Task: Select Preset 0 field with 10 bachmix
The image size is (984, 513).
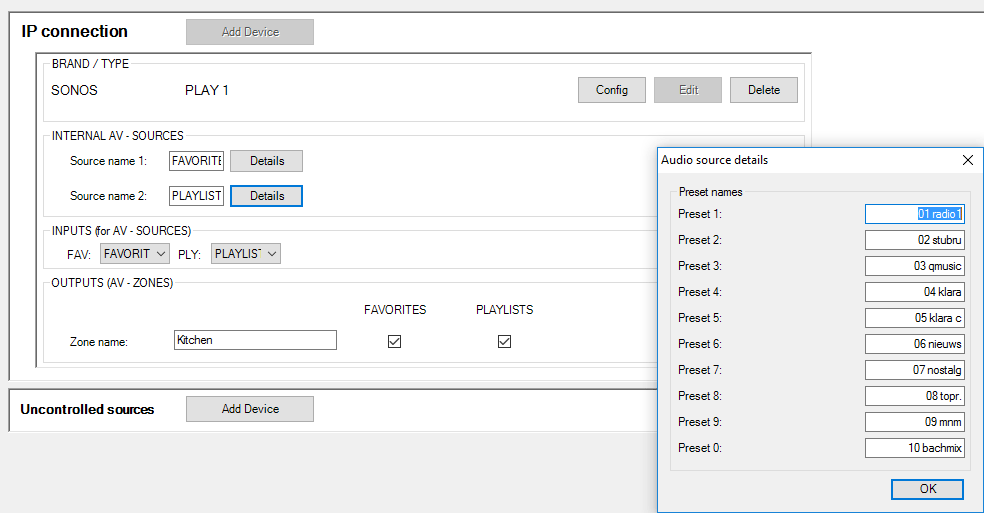Action: [914, 448]
